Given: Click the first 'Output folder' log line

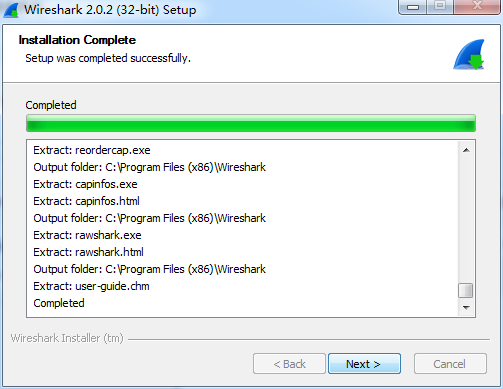Looking at the screenshot, I should coord(150,167).
